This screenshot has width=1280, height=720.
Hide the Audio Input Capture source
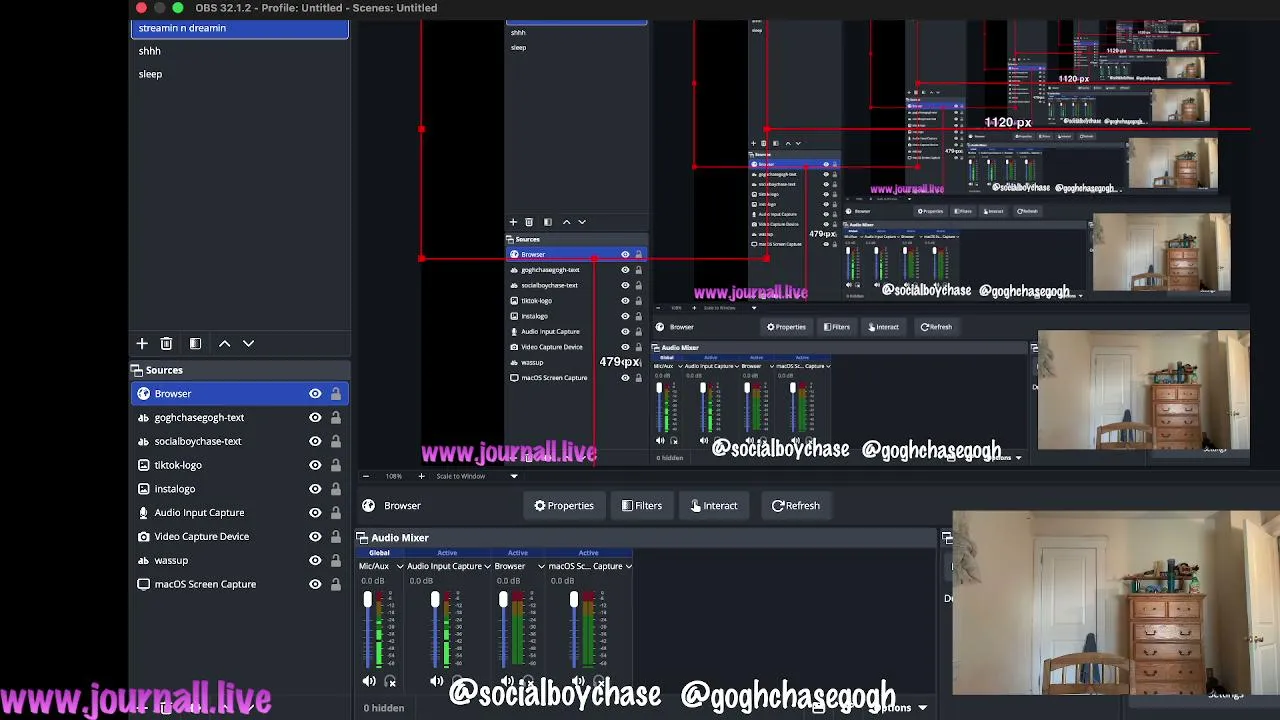pos(315,513)
